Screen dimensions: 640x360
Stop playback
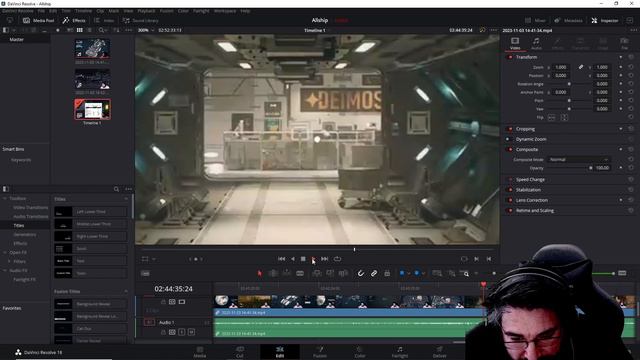[x=303, y=259]
